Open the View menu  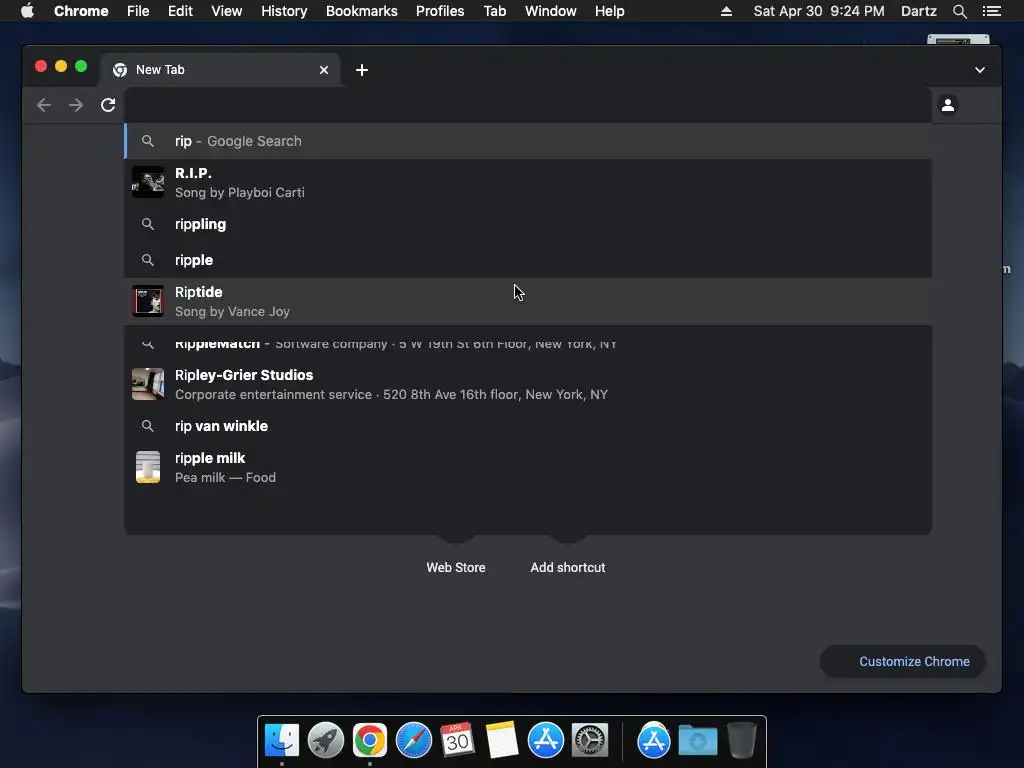(x=227, y=11)
